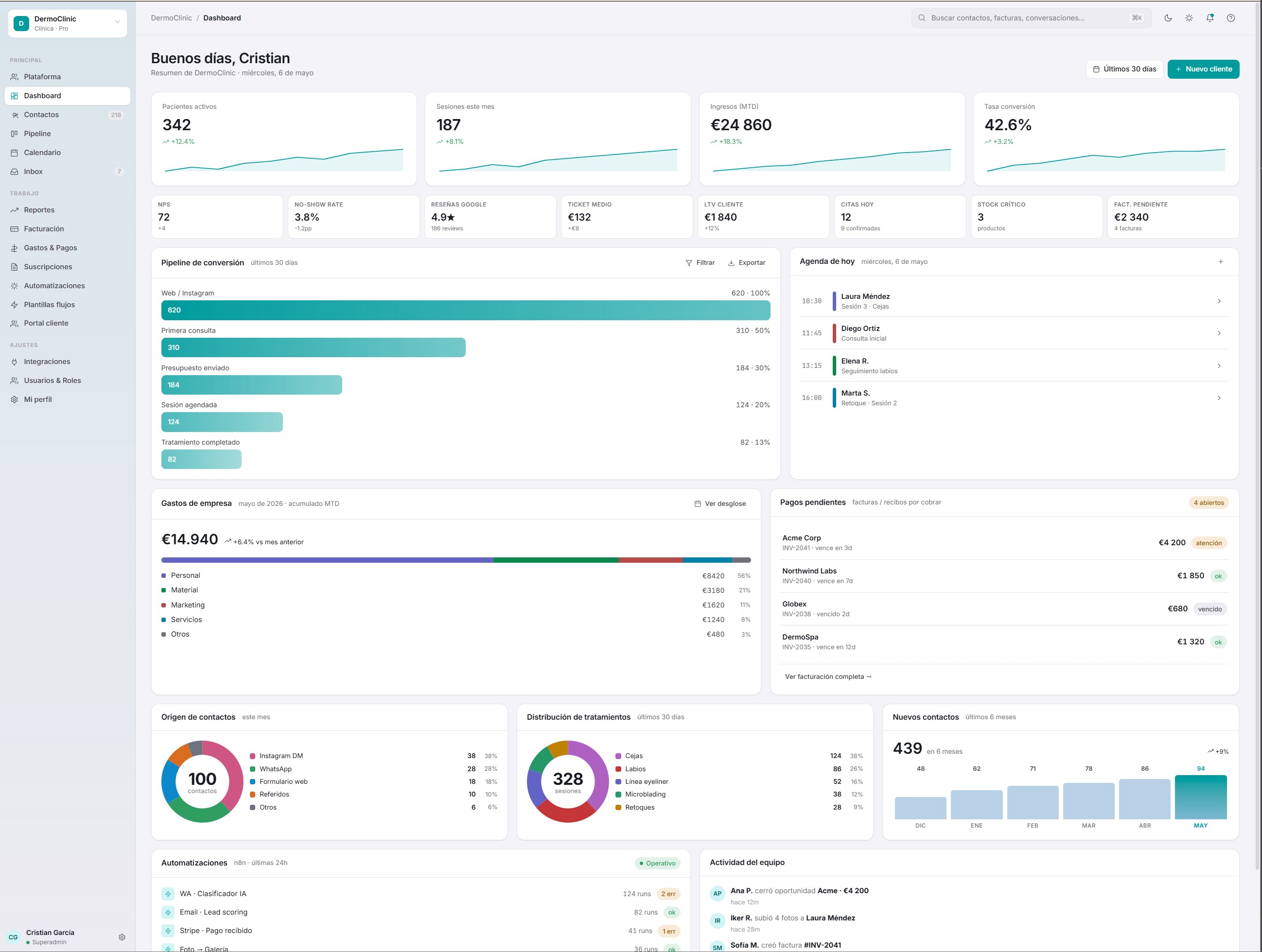
Task: Click Filtrar in Pipeline de conversión
Action: click(700, 262)
